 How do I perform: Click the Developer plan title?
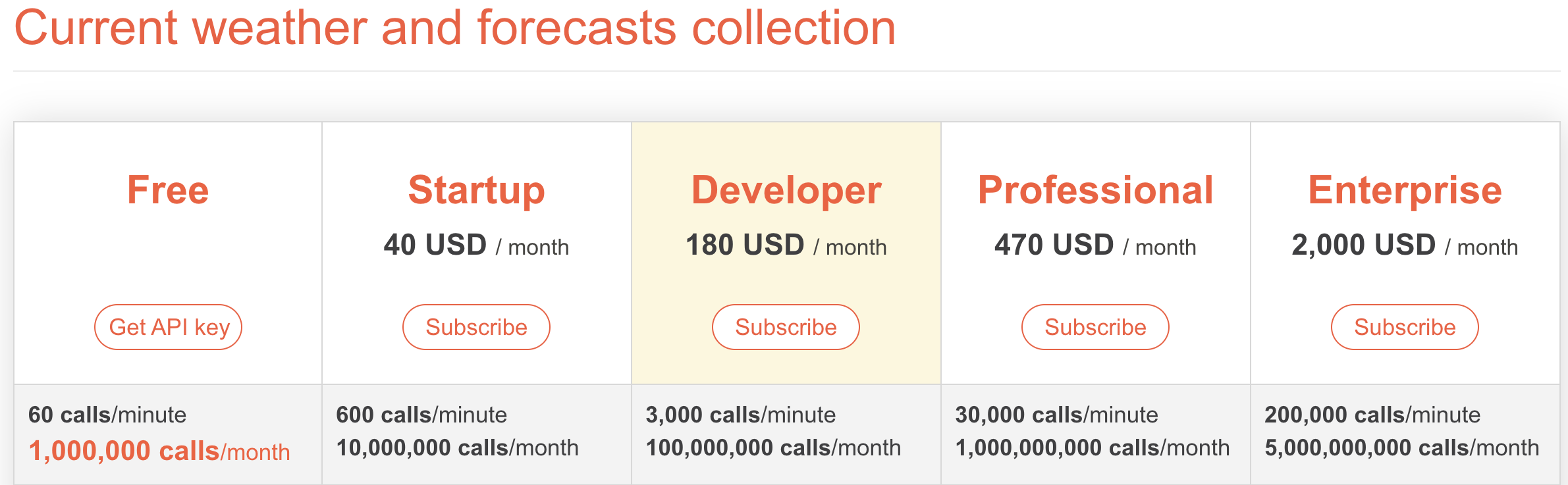click(x=786, y=191)
